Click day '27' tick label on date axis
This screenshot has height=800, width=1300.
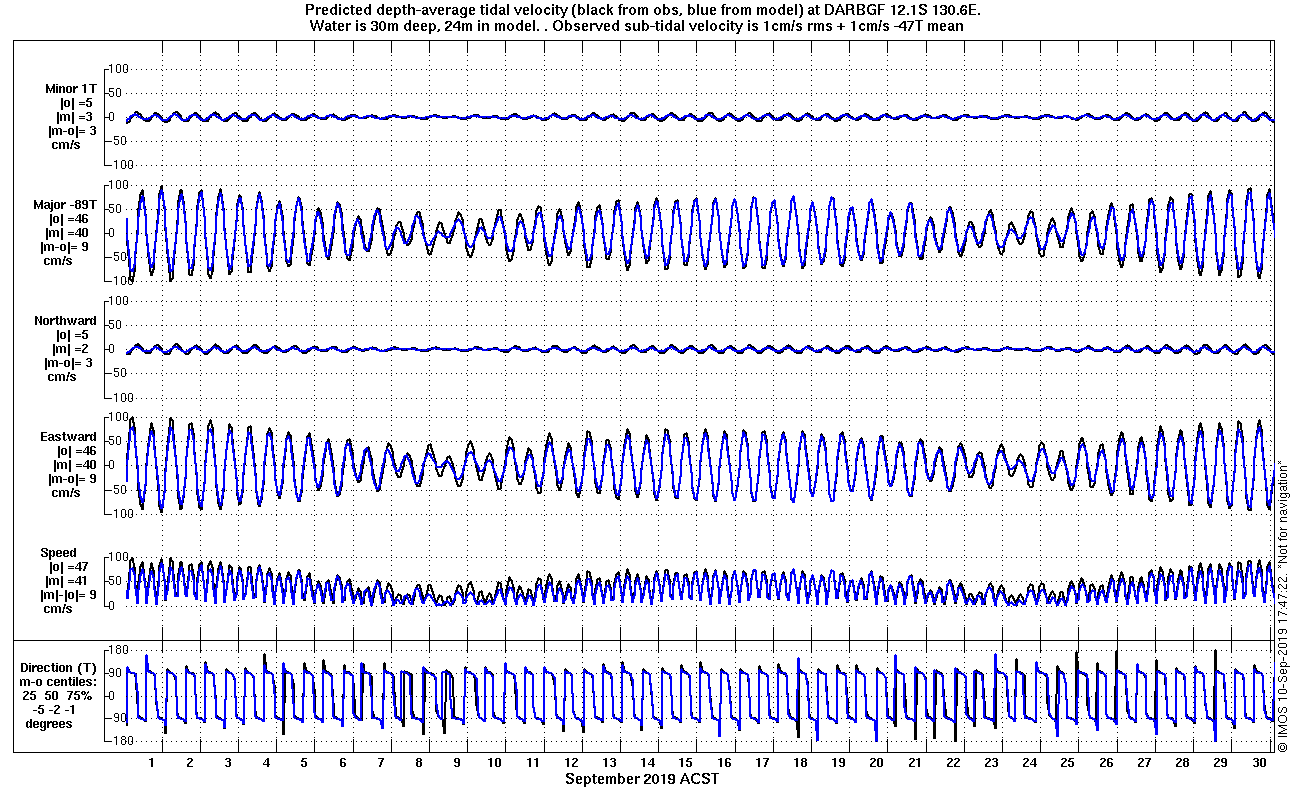[x=1143, y=763]
